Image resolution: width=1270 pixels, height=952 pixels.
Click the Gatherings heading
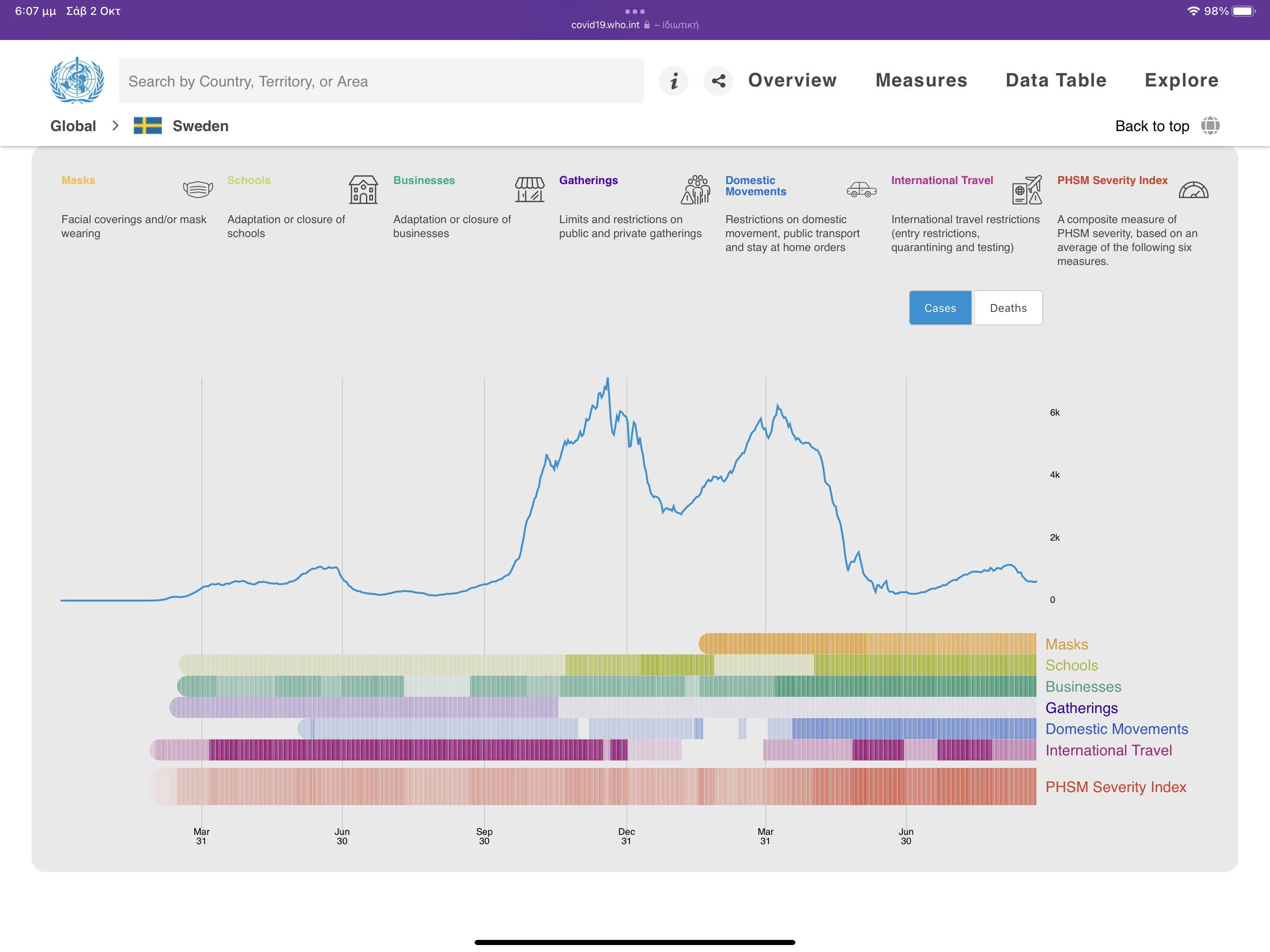589,180
